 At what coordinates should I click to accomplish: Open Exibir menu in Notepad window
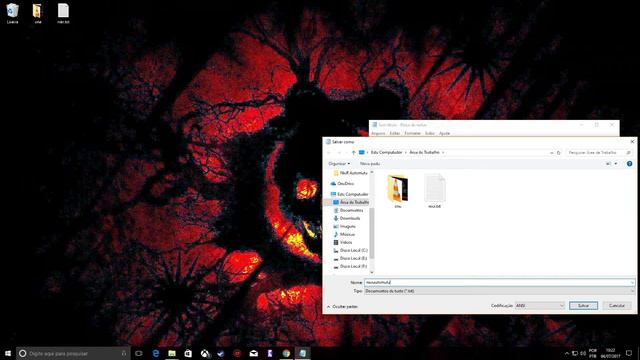point(429,133)
